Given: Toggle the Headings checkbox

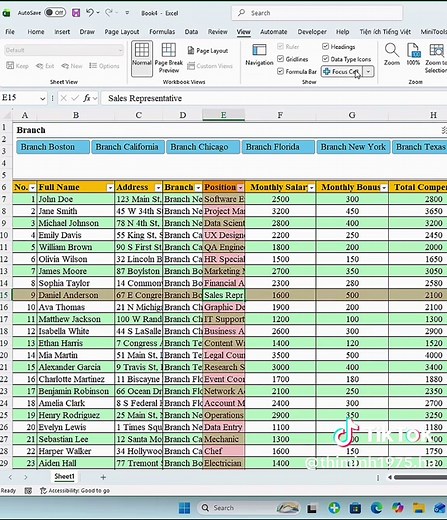Looking at the screenshot, I should click(325, 47).
